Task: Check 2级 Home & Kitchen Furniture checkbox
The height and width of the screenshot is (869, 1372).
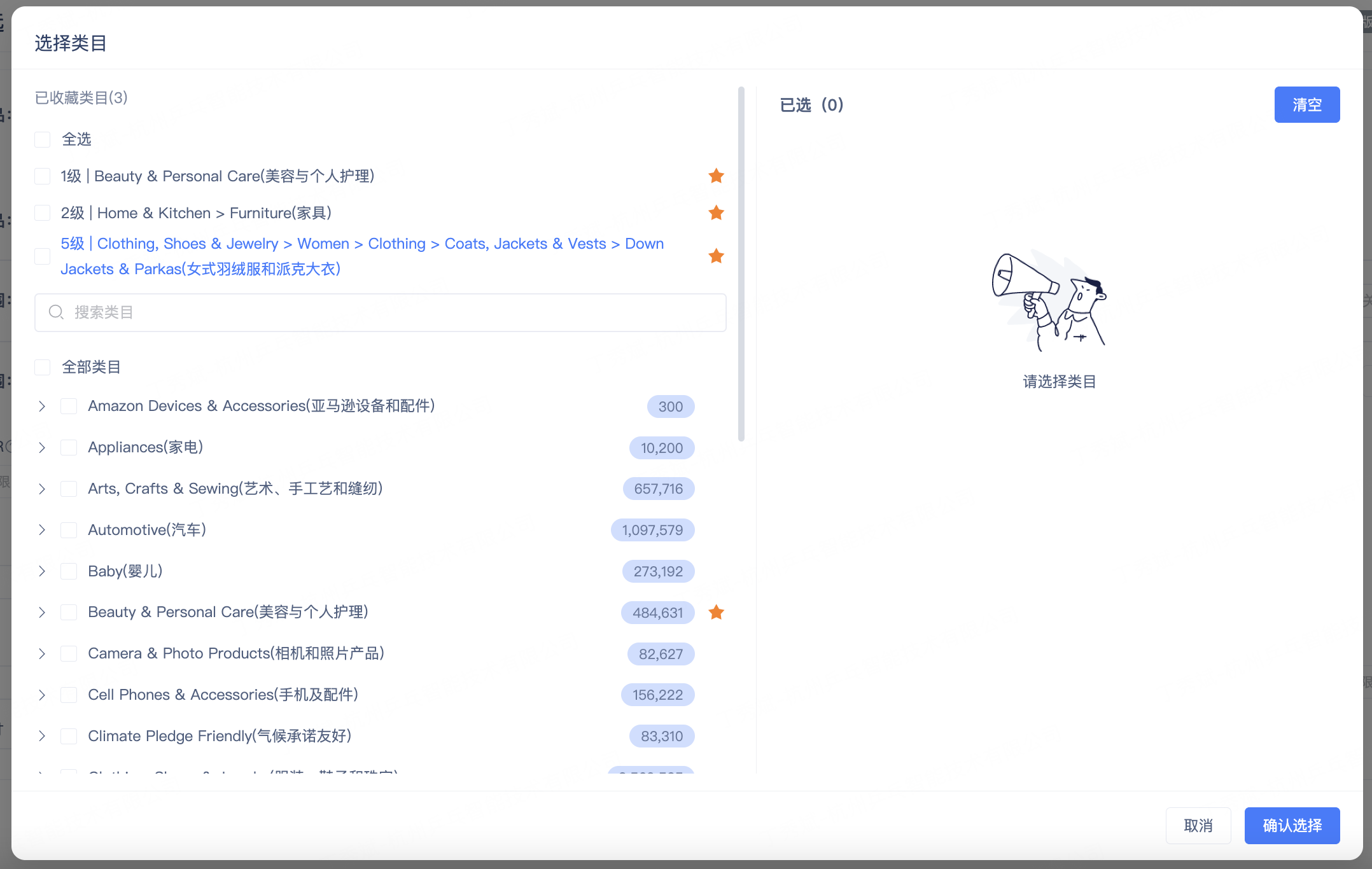Action: click(x=43, y=213)
